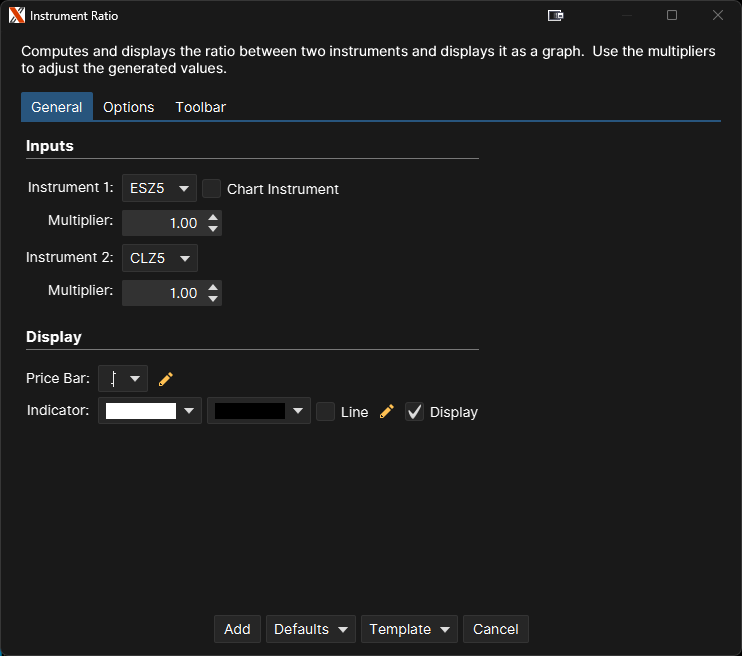The image size is (742, 656).
Task: Click the application logo in title bar
Action: (16, 16)
